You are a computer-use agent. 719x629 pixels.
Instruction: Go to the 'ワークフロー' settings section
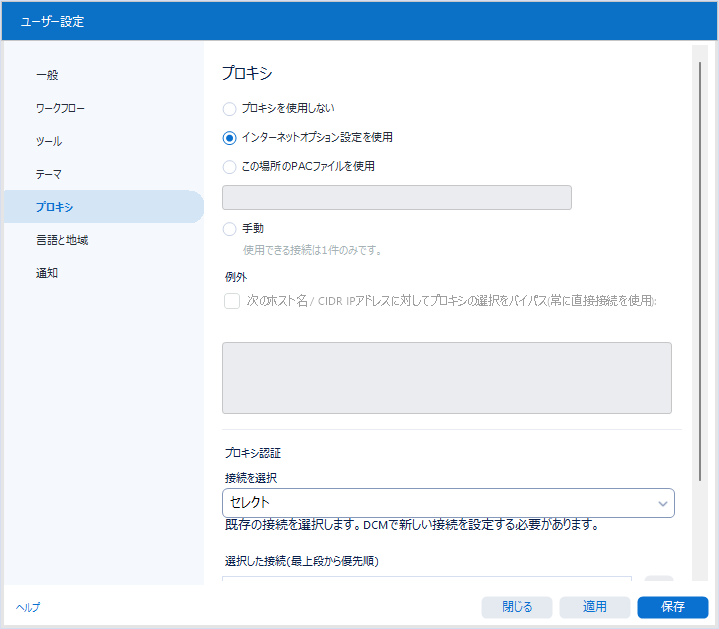coord(62,108)
